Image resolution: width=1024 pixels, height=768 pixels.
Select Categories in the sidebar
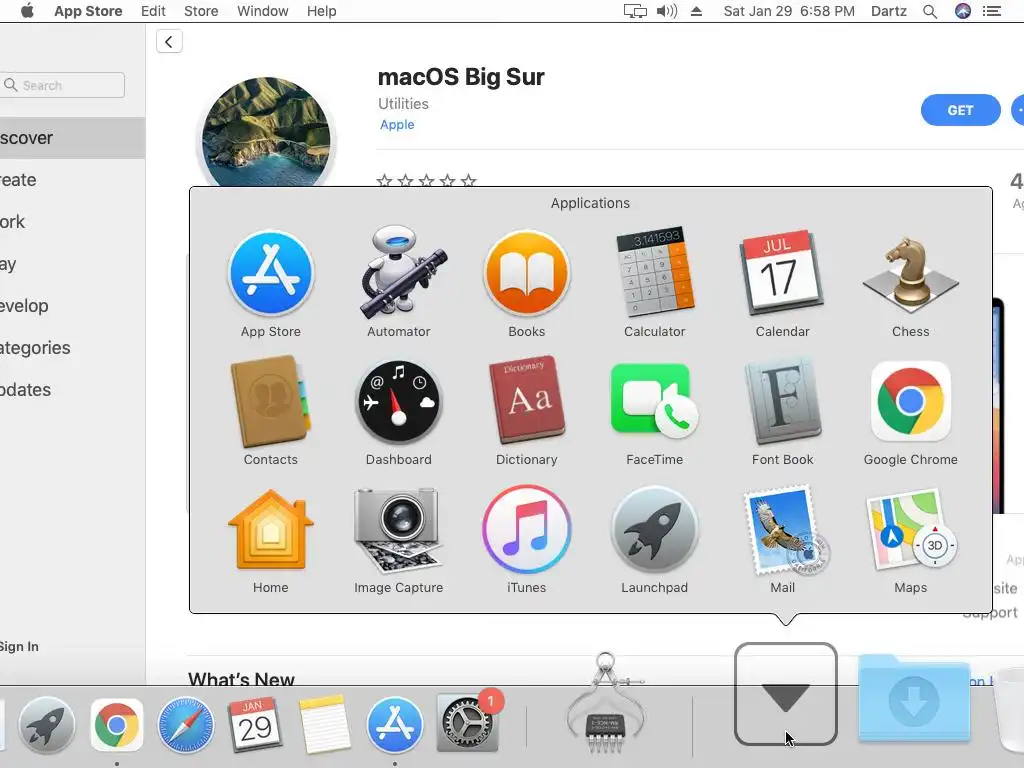72,347
